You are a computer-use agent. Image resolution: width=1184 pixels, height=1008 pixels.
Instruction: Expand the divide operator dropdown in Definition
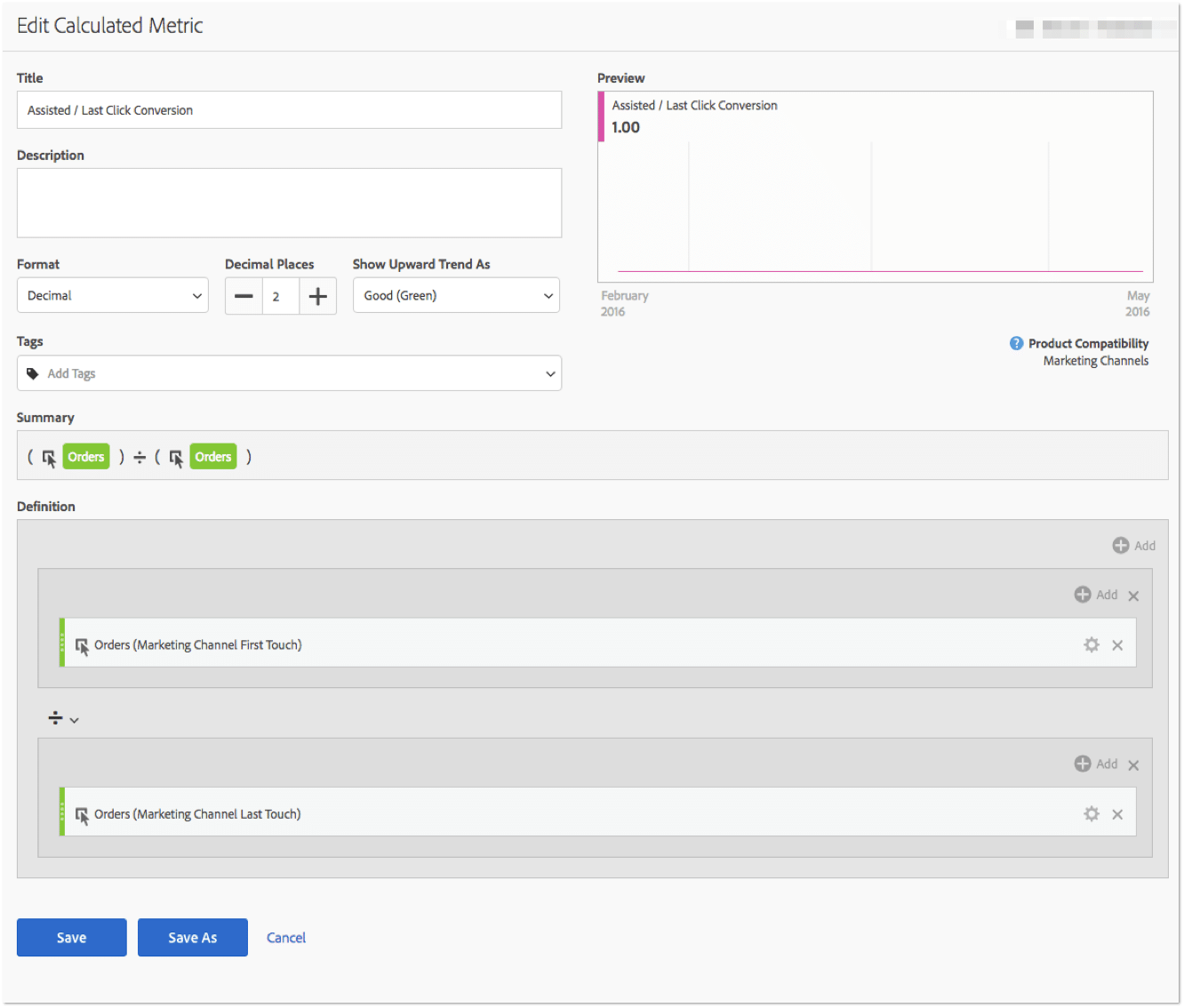(x=75, y=719)
